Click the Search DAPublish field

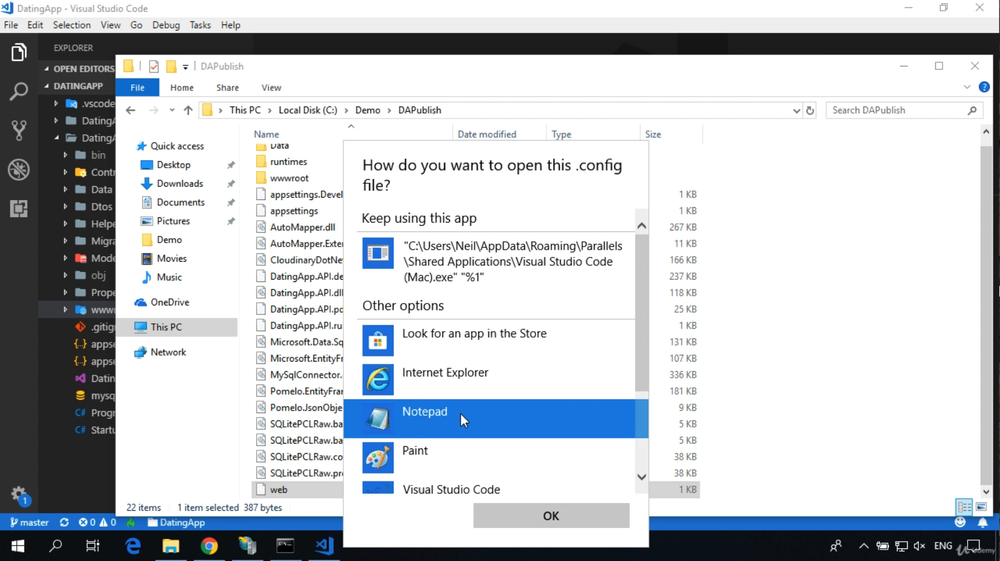point(904,110)
